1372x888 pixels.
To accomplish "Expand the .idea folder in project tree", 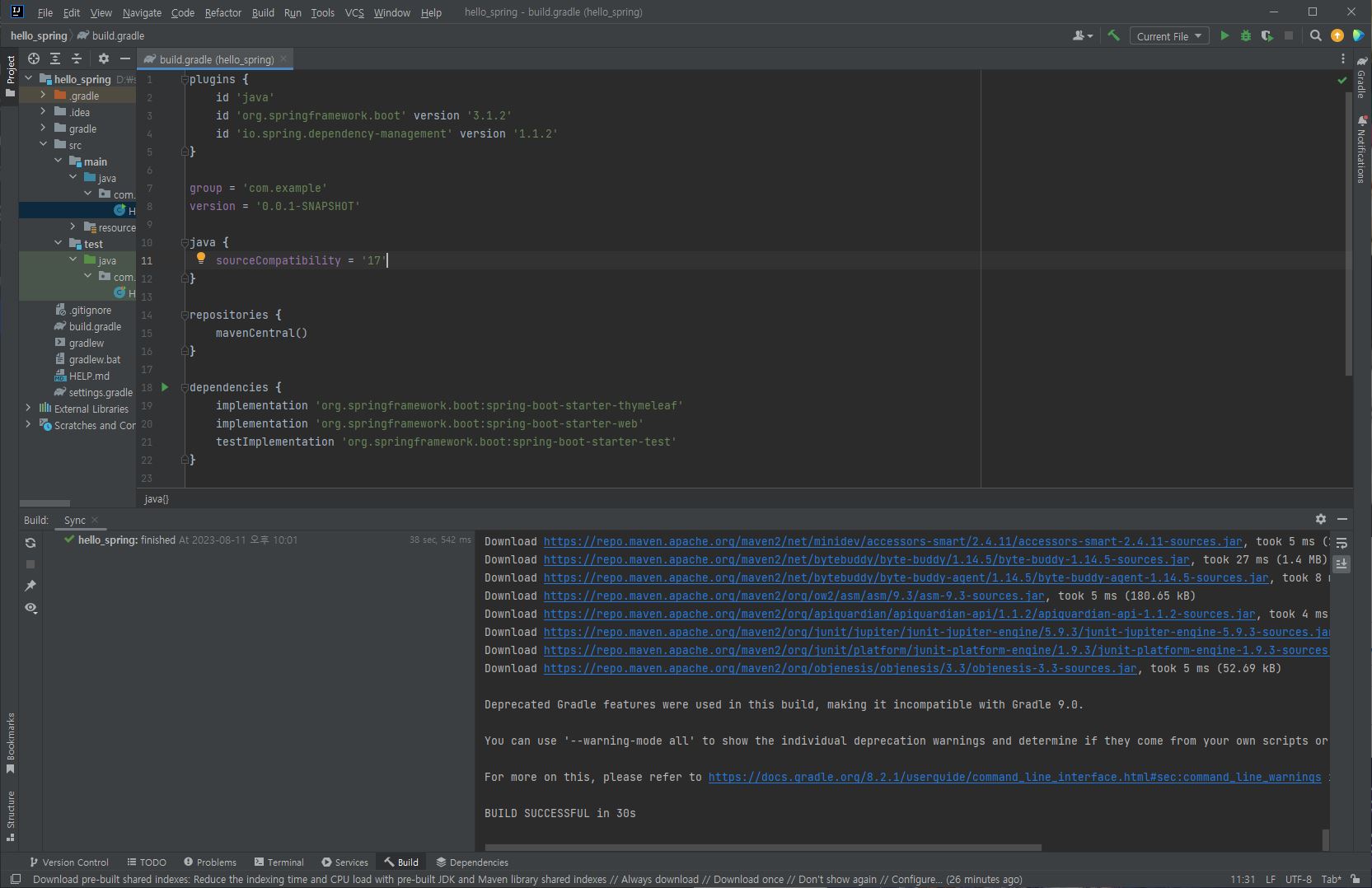I will point(44,111).
